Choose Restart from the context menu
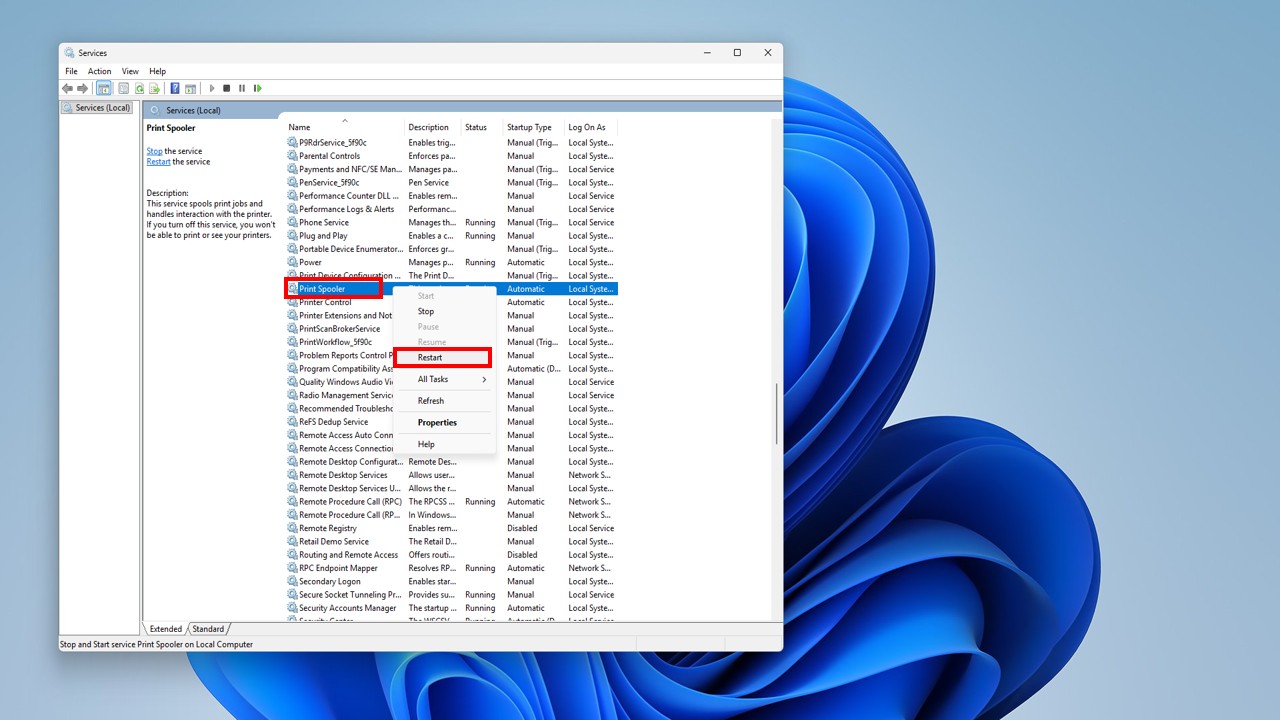Viewport: 1280px width, 720px height. coord(430,357)
